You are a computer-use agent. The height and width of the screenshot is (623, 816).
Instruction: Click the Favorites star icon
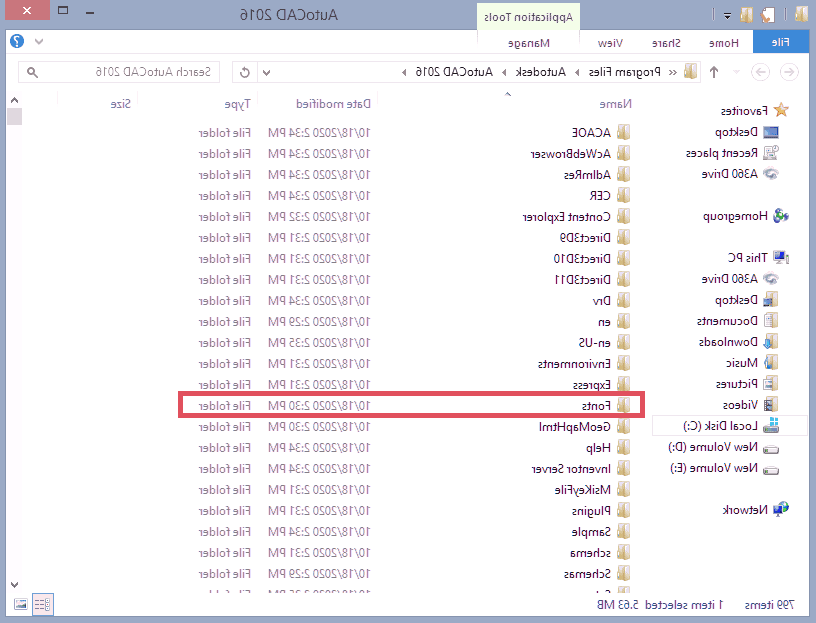click(781, 110)
